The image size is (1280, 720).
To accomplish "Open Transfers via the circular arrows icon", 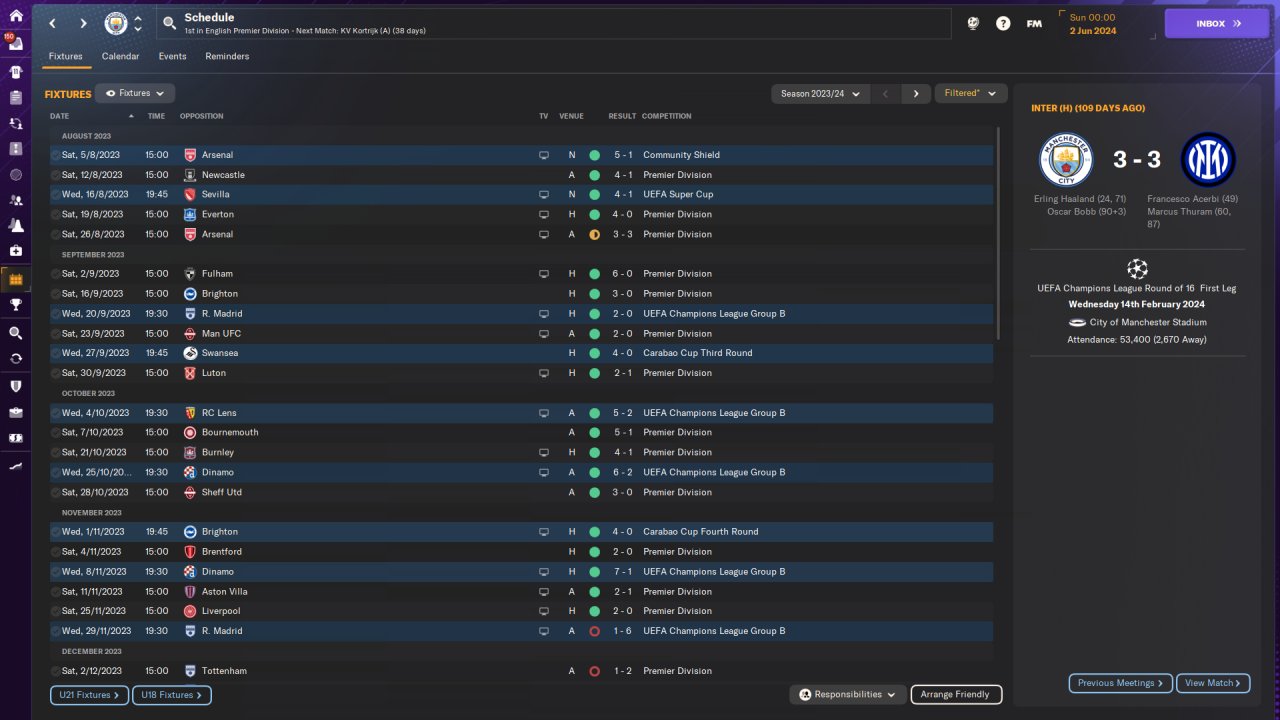I will [15, 358].
